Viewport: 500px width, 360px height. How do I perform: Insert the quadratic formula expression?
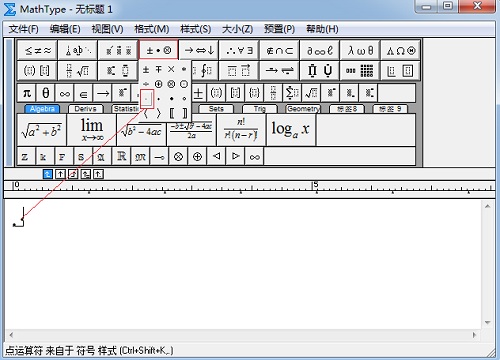191,130
